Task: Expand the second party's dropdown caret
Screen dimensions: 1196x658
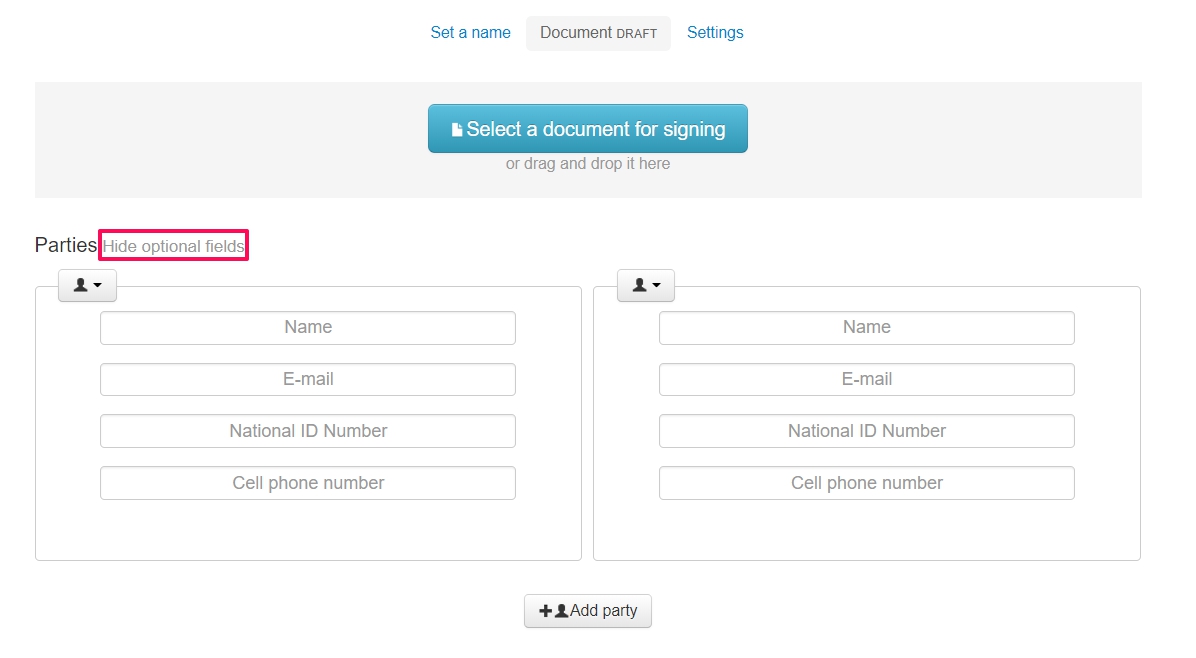Action: tap(656, 286)
